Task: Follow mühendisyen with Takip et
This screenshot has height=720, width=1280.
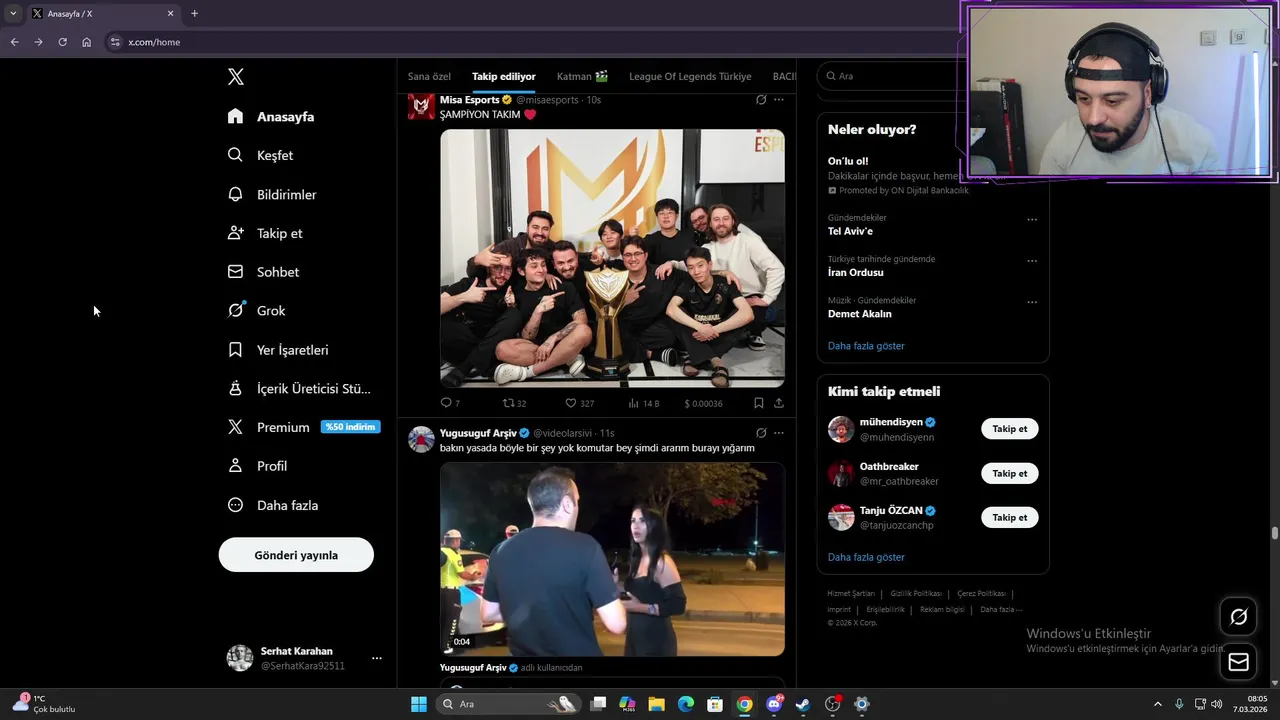Action: (1010, 429)
